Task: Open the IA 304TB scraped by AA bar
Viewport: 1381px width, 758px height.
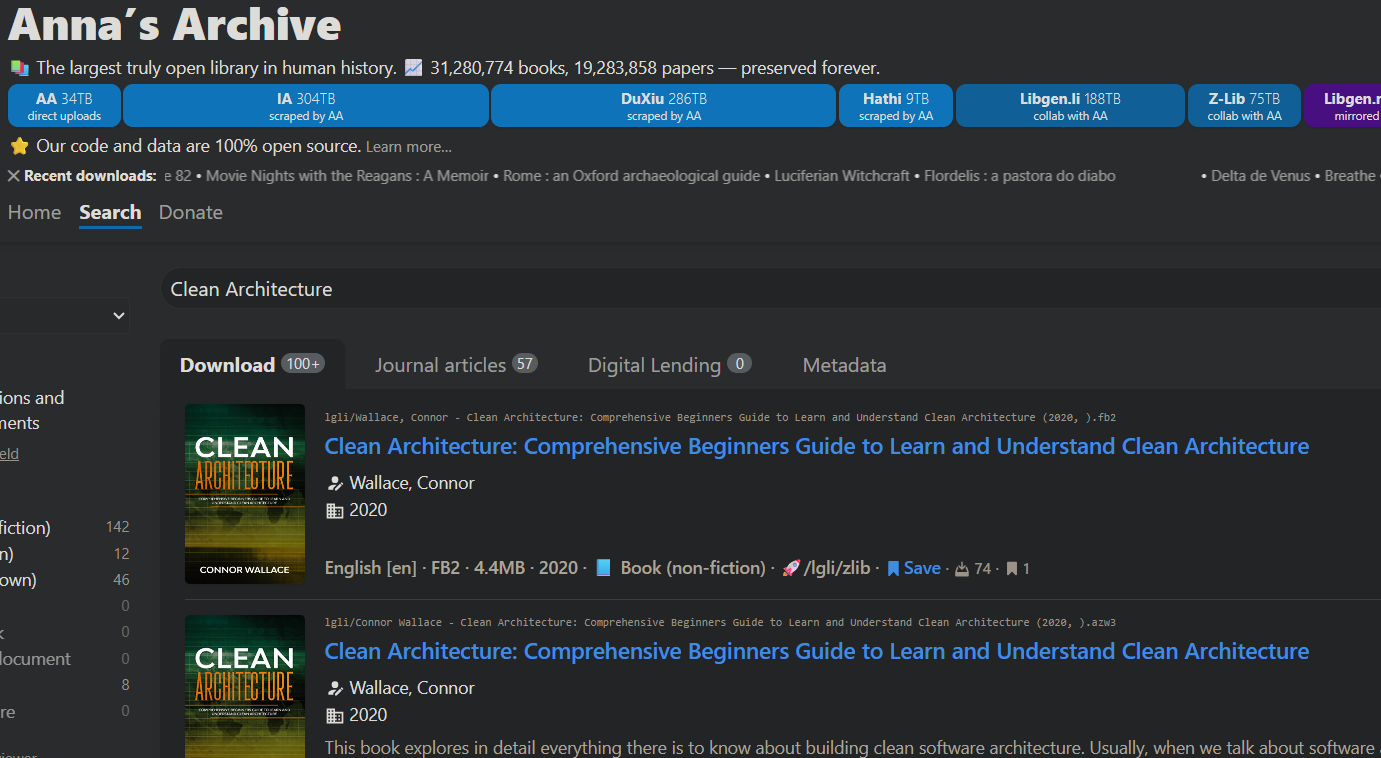Action: click(x=306, y=106)
